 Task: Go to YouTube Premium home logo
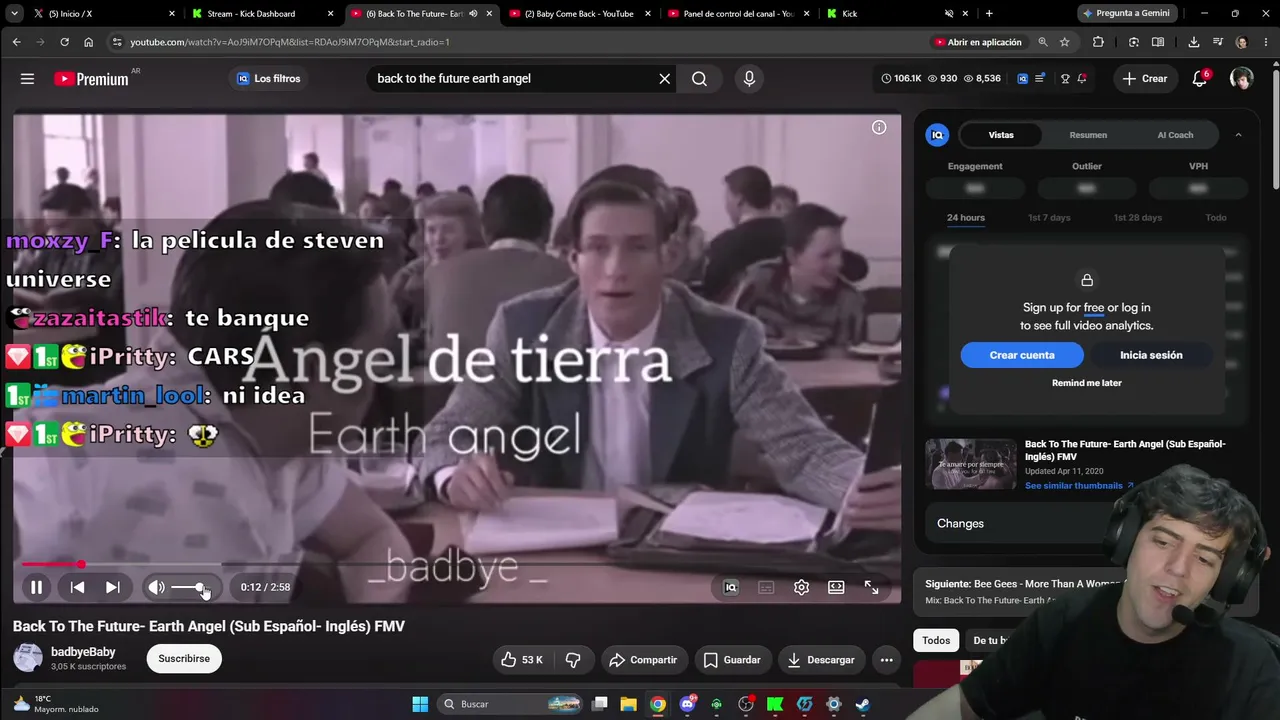click(91, 79)
